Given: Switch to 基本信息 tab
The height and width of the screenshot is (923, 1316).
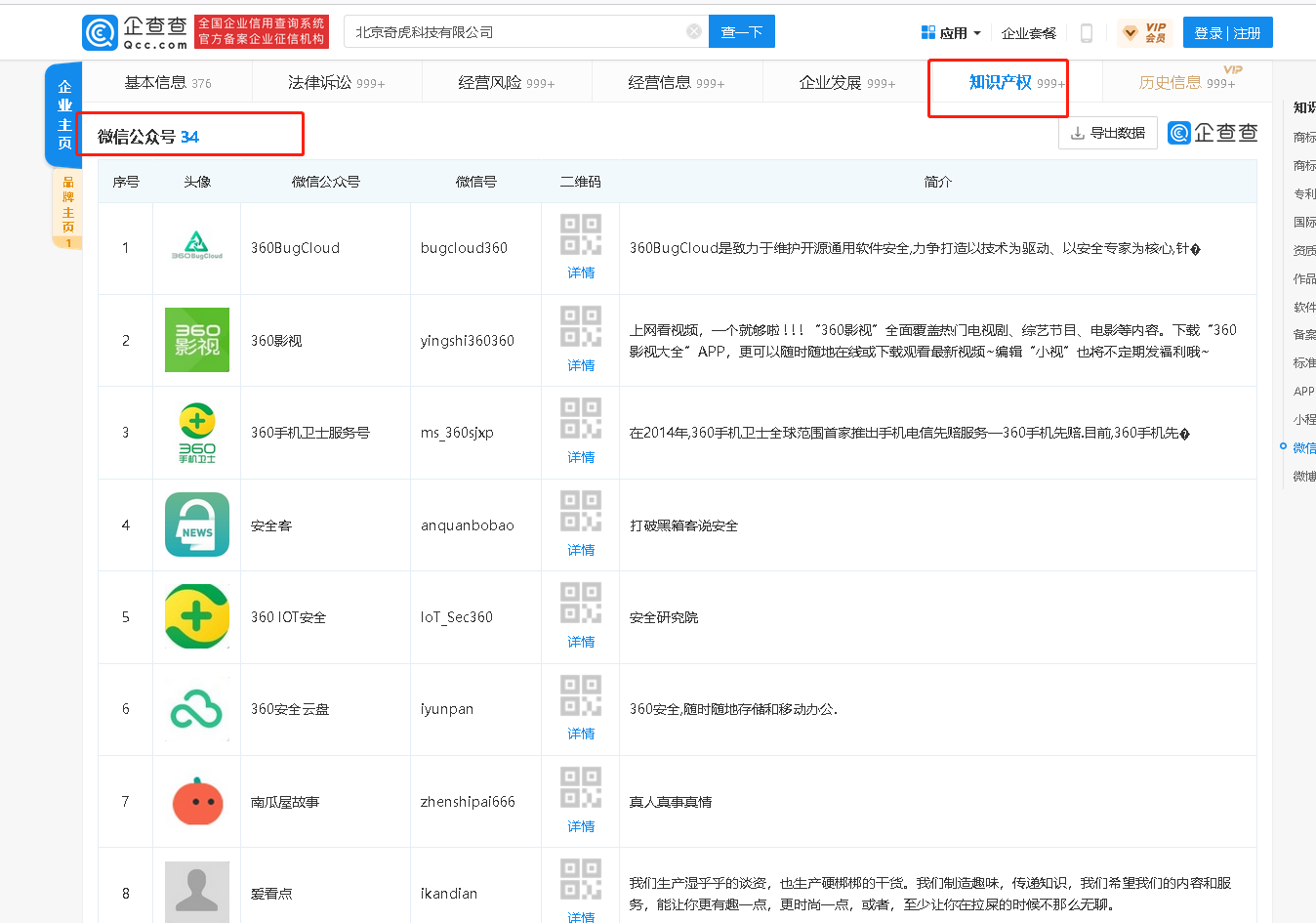Looking at the screenshot, I should click(x=168, y=82).
